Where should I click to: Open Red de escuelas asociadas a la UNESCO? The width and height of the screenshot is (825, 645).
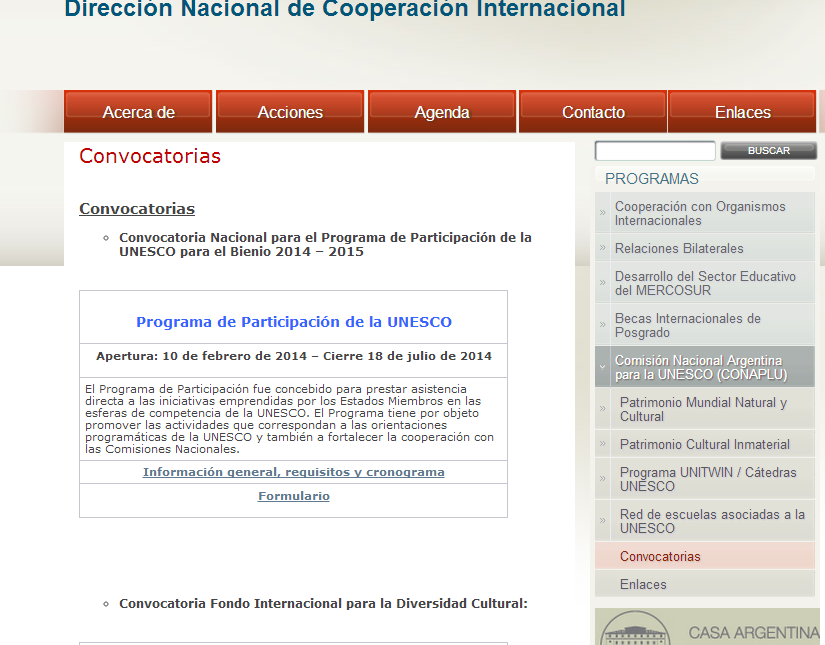pos(712,521)
